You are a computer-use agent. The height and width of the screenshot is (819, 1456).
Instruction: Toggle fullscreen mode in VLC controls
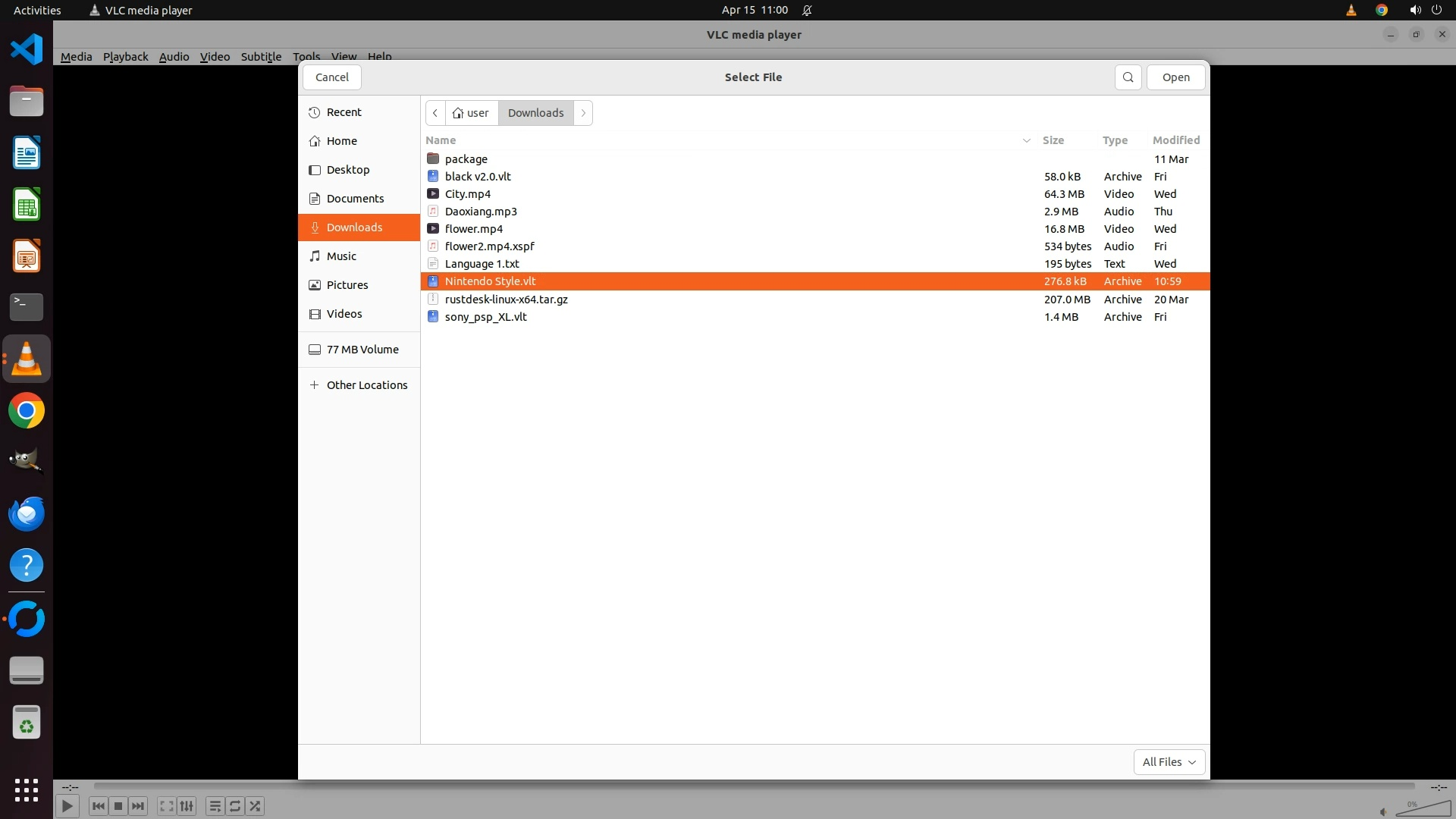[167, 806]
